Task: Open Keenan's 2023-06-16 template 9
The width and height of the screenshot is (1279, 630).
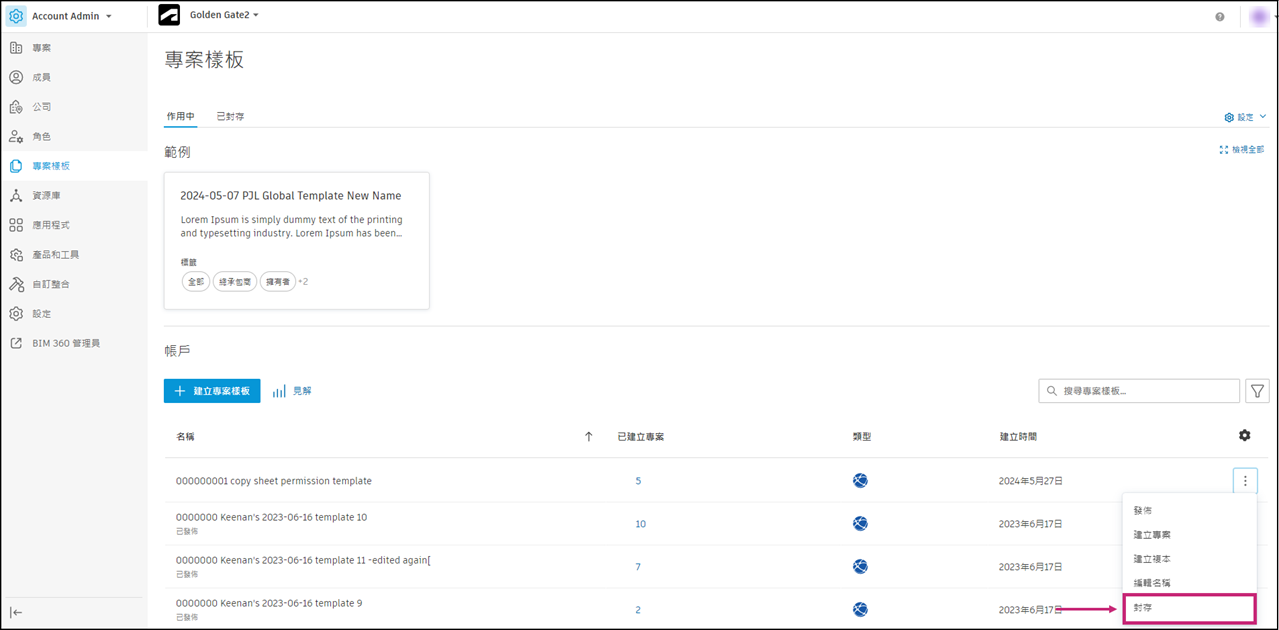Action: (269, 603)
